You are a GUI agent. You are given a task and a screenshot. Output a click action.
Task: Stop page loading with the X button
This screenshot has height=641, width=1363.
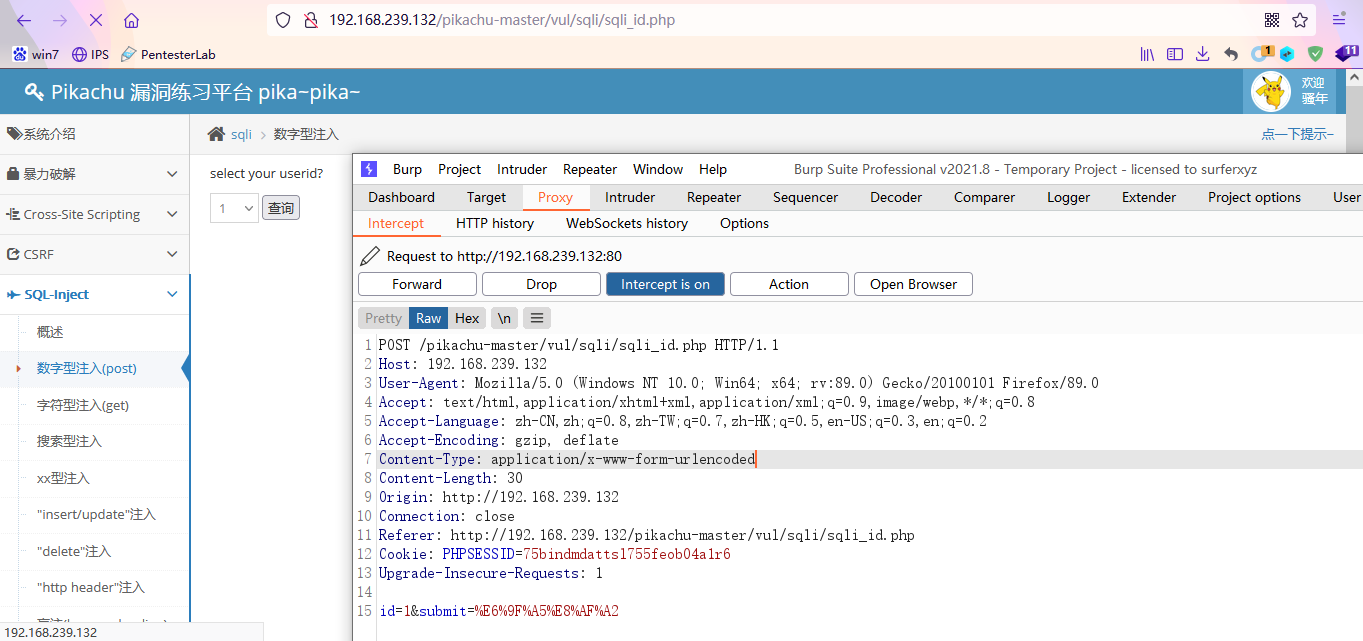point(96,20)
